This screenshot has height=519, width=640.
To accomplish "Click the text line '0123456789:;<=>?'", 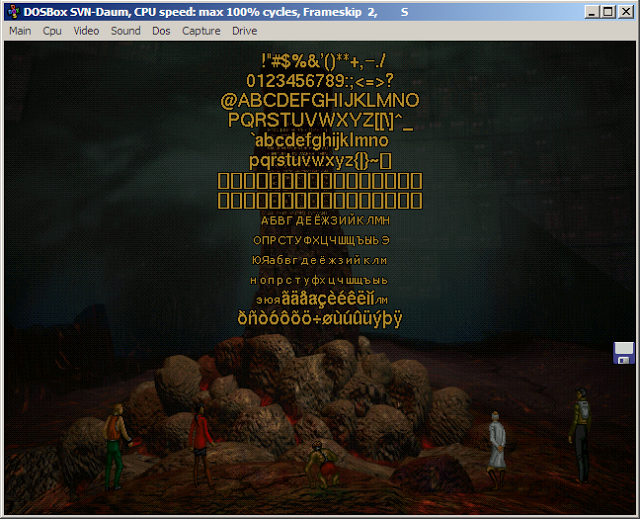I will [x=320, y=81].
